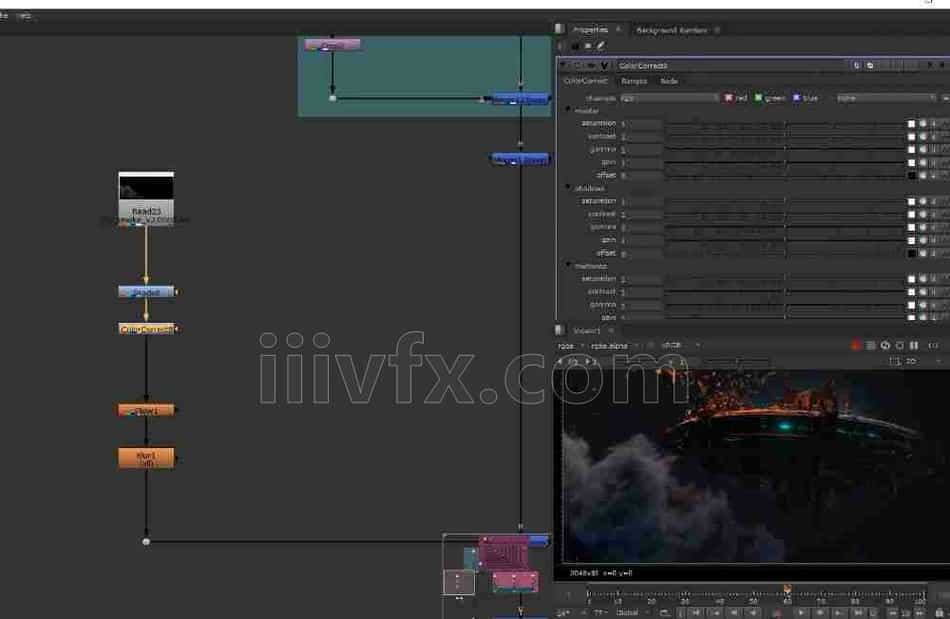Click the master saturation value field
950x619 pixels.
pyautogui.click(x=641, y=124)
